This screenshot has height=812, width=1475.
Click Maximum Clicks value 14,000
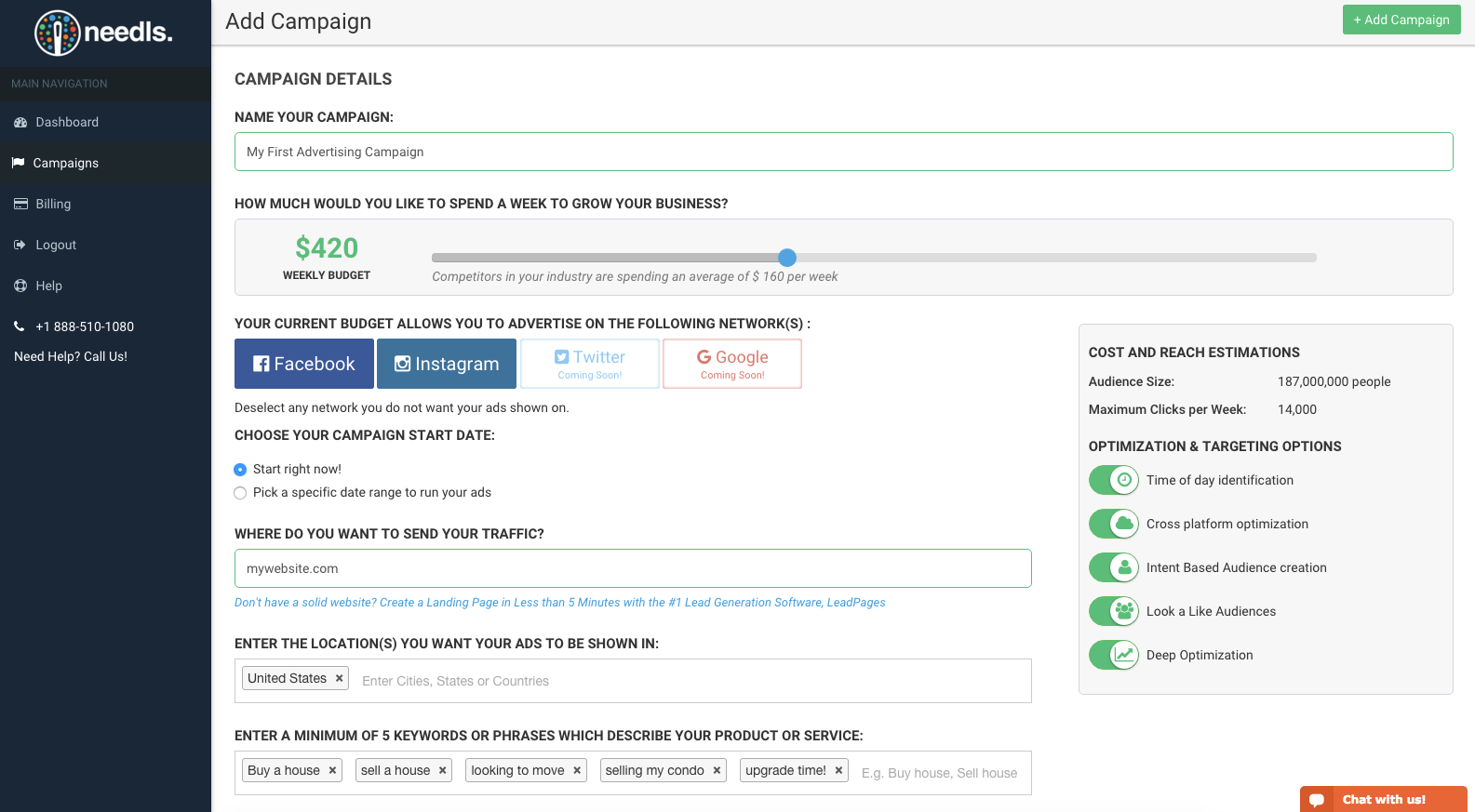tap(1297, 409)
